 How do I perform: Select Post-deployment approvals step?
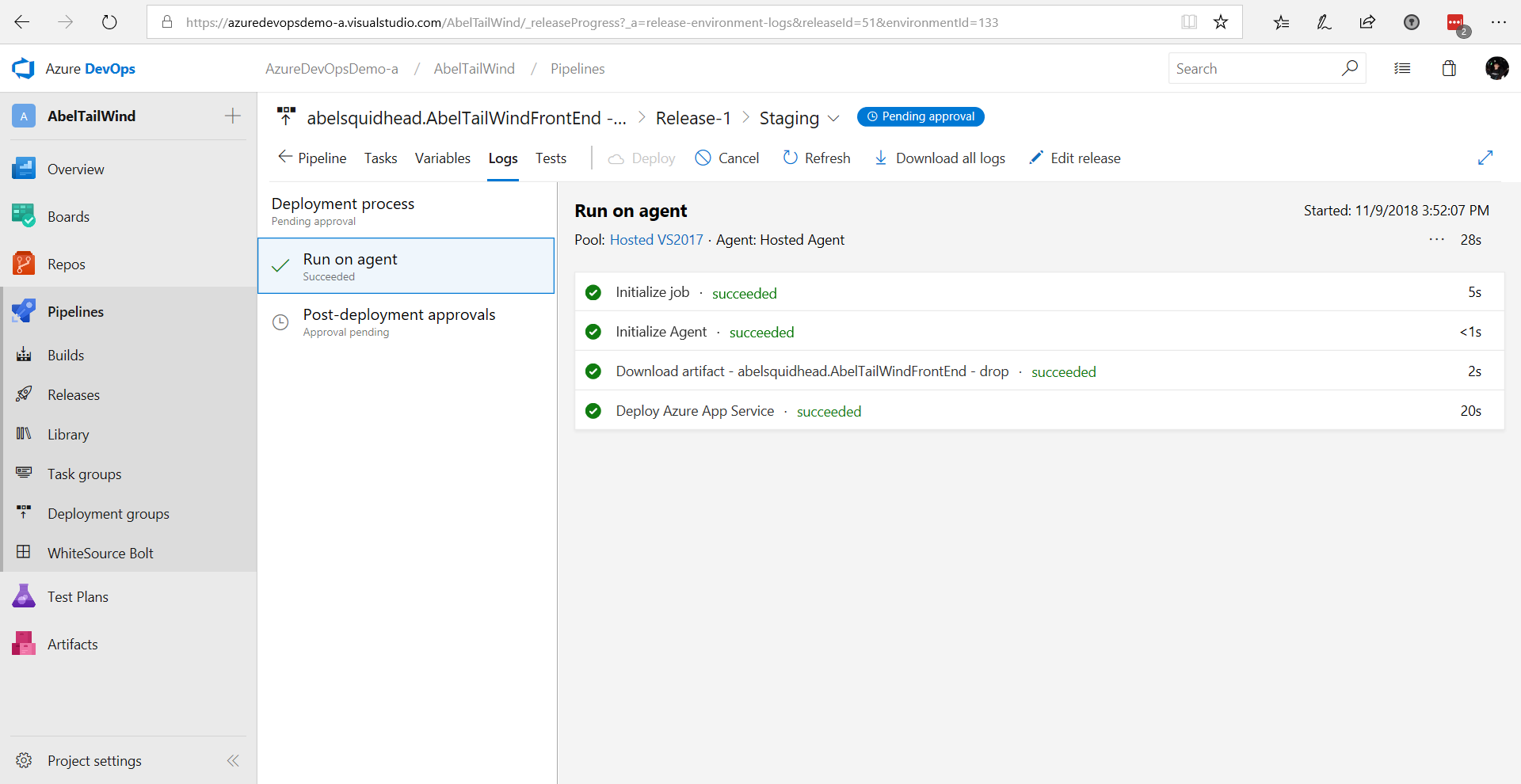point(406,322)
